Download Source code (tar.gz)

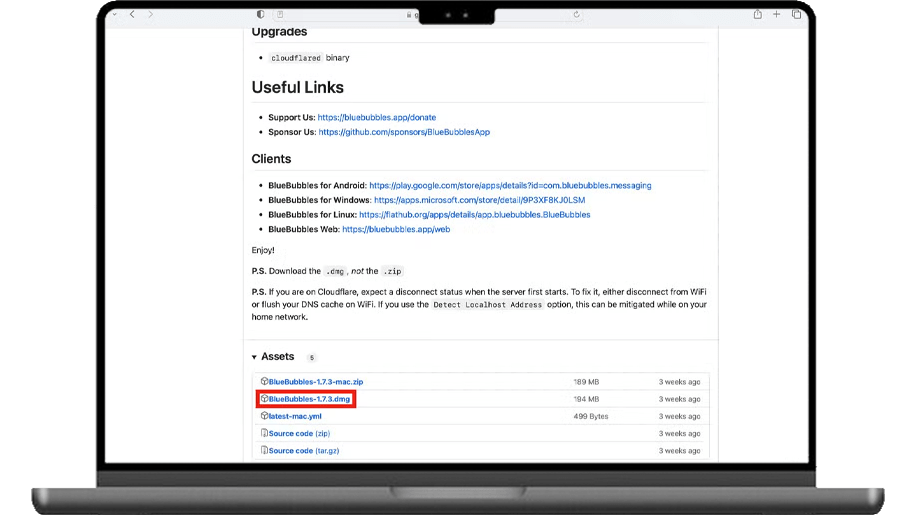304,451
